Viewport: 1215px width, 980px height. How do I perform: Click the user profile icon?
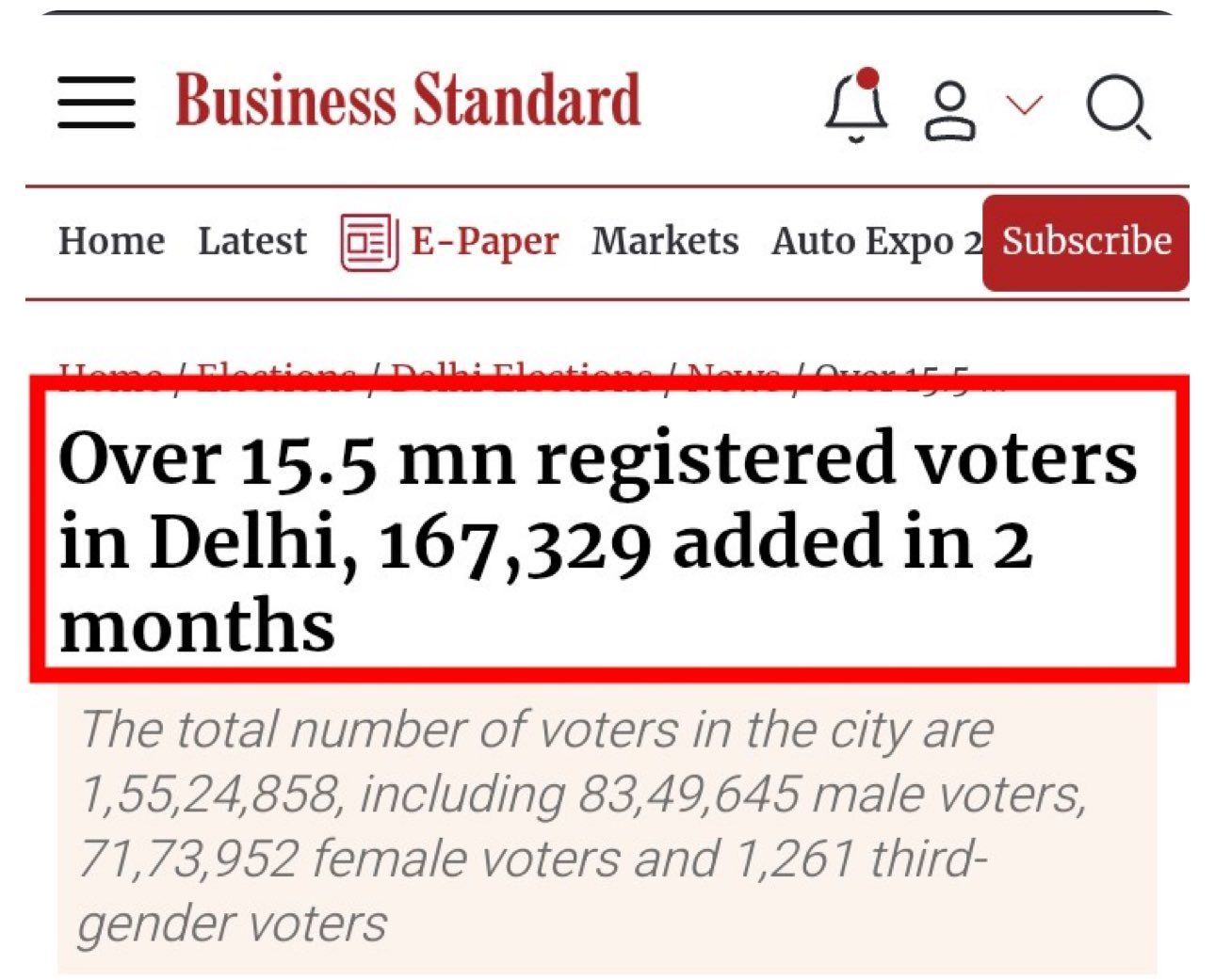point(949,111)
